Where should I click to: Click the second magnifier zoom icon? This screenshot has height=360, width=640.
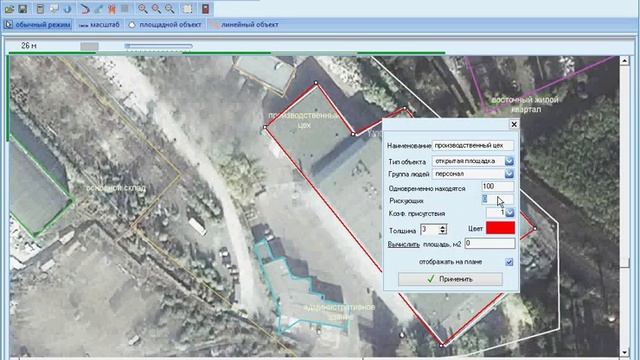(156, 9)
